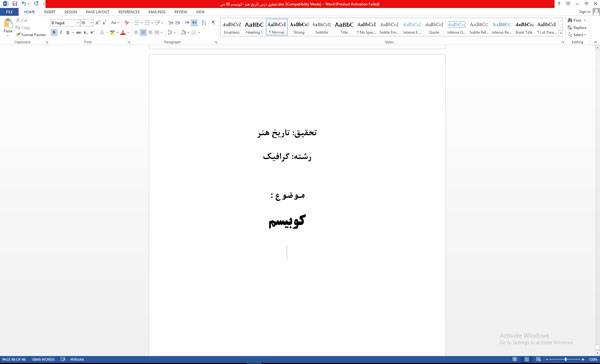Shrink the font size
This screenshot has width=600, height=364.
click(104, 23)
